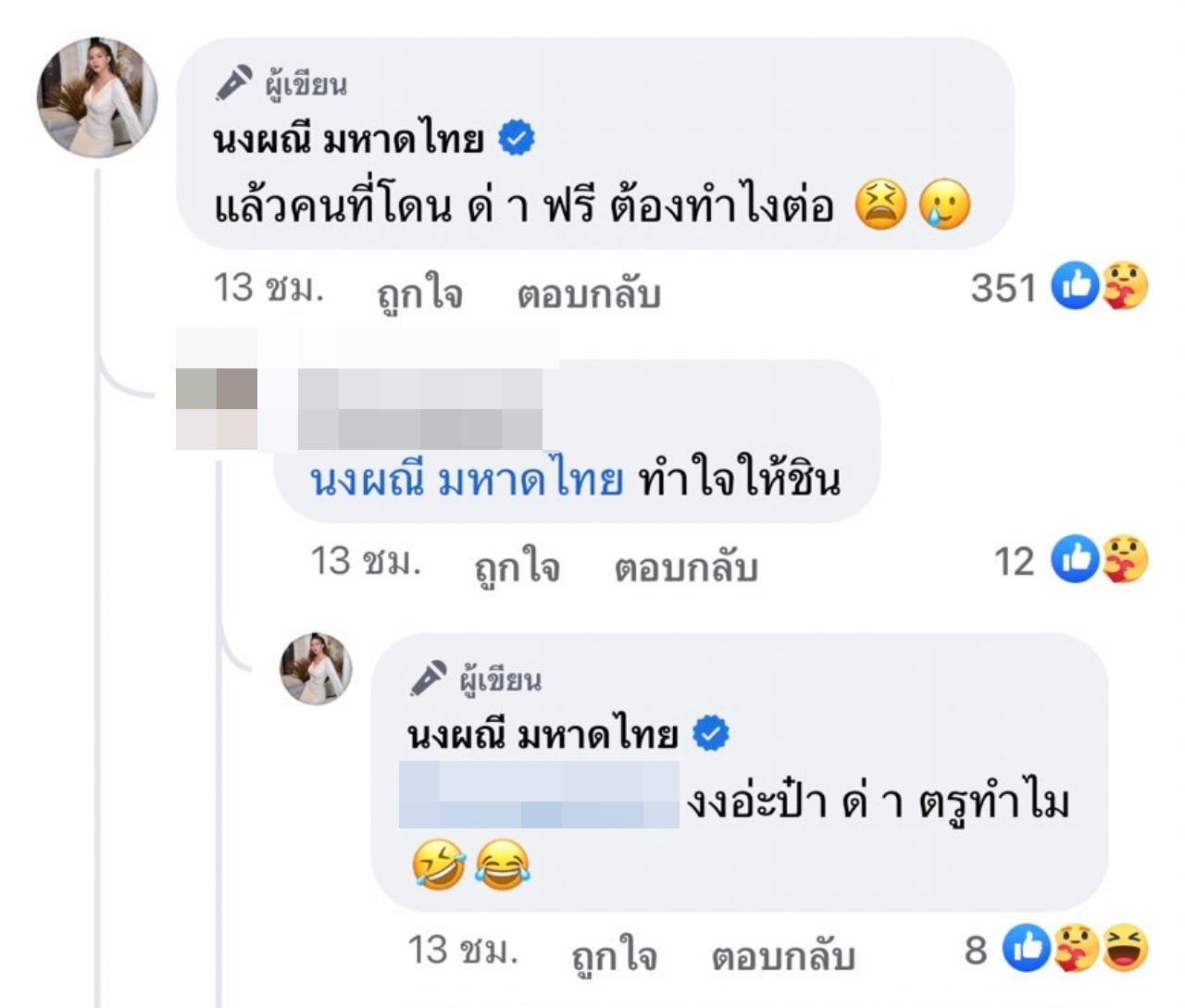Screen dimensions: 1185x1008
Task: Click the care reaction emoji beside 351
Action: (1125, 286)
